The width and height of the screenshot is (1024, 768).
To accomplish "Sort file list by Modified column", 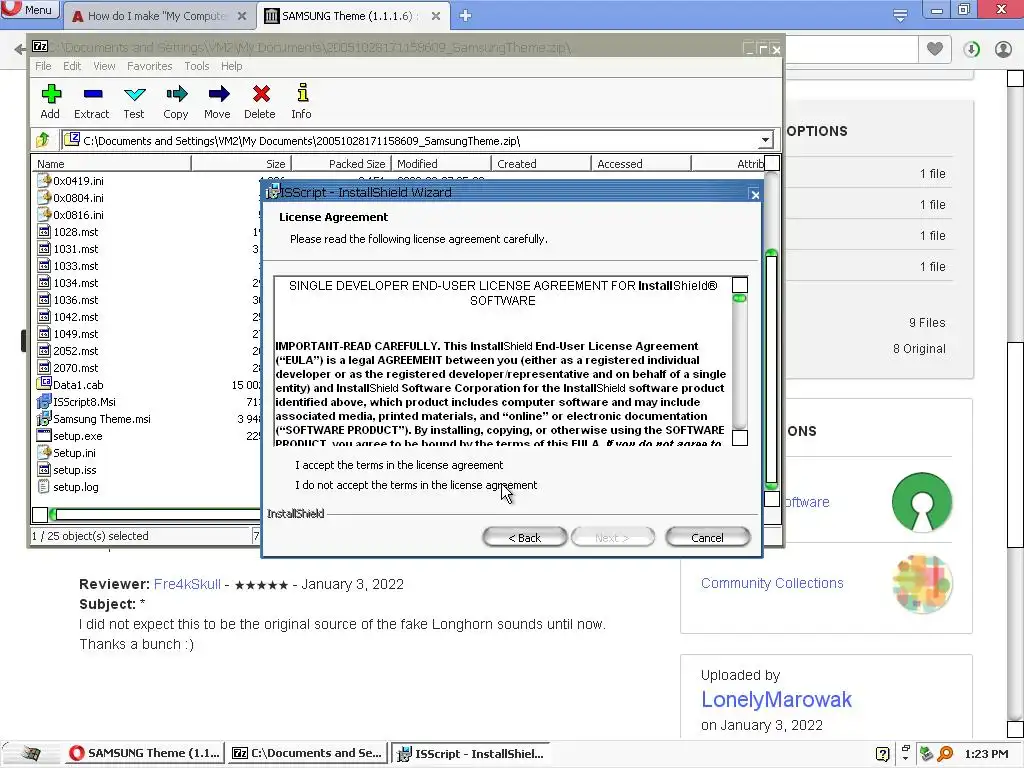I will pos(441,164).
